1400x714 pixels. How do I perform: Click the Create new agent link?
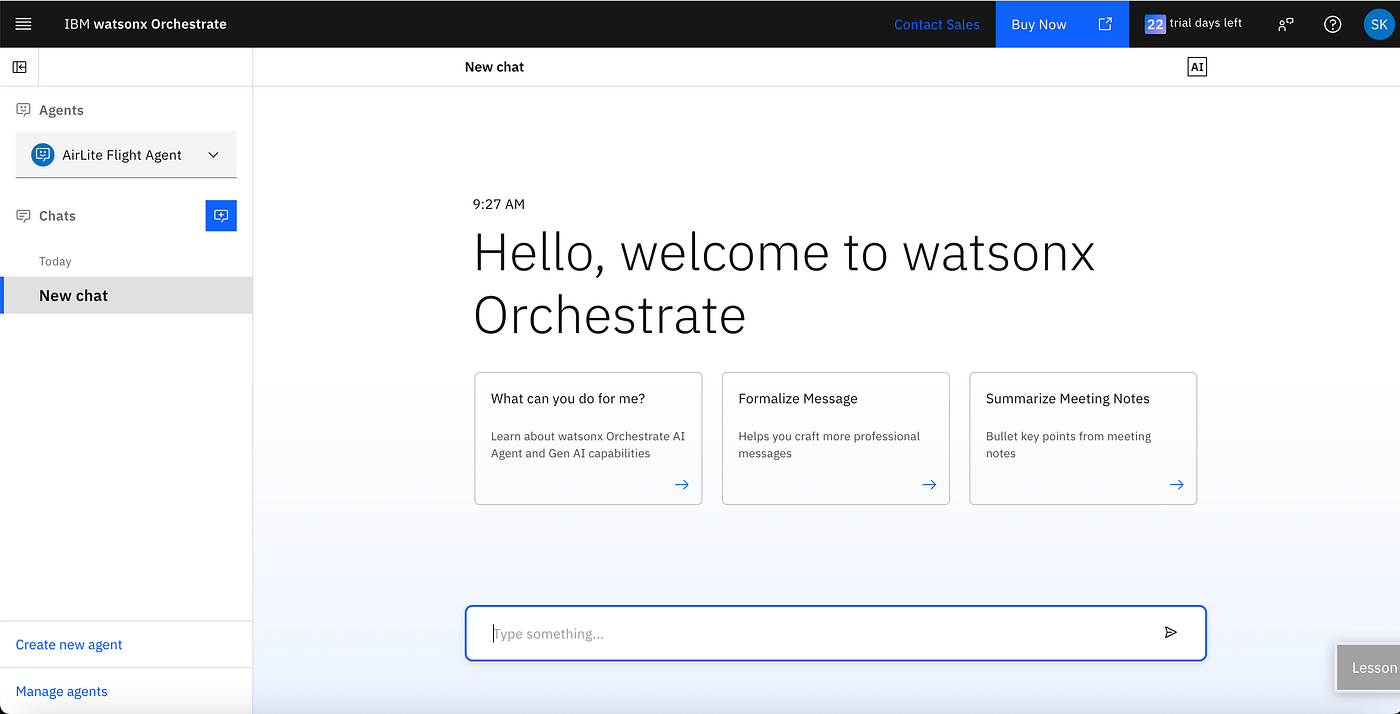pyautogui.click(x=69, y=645)
